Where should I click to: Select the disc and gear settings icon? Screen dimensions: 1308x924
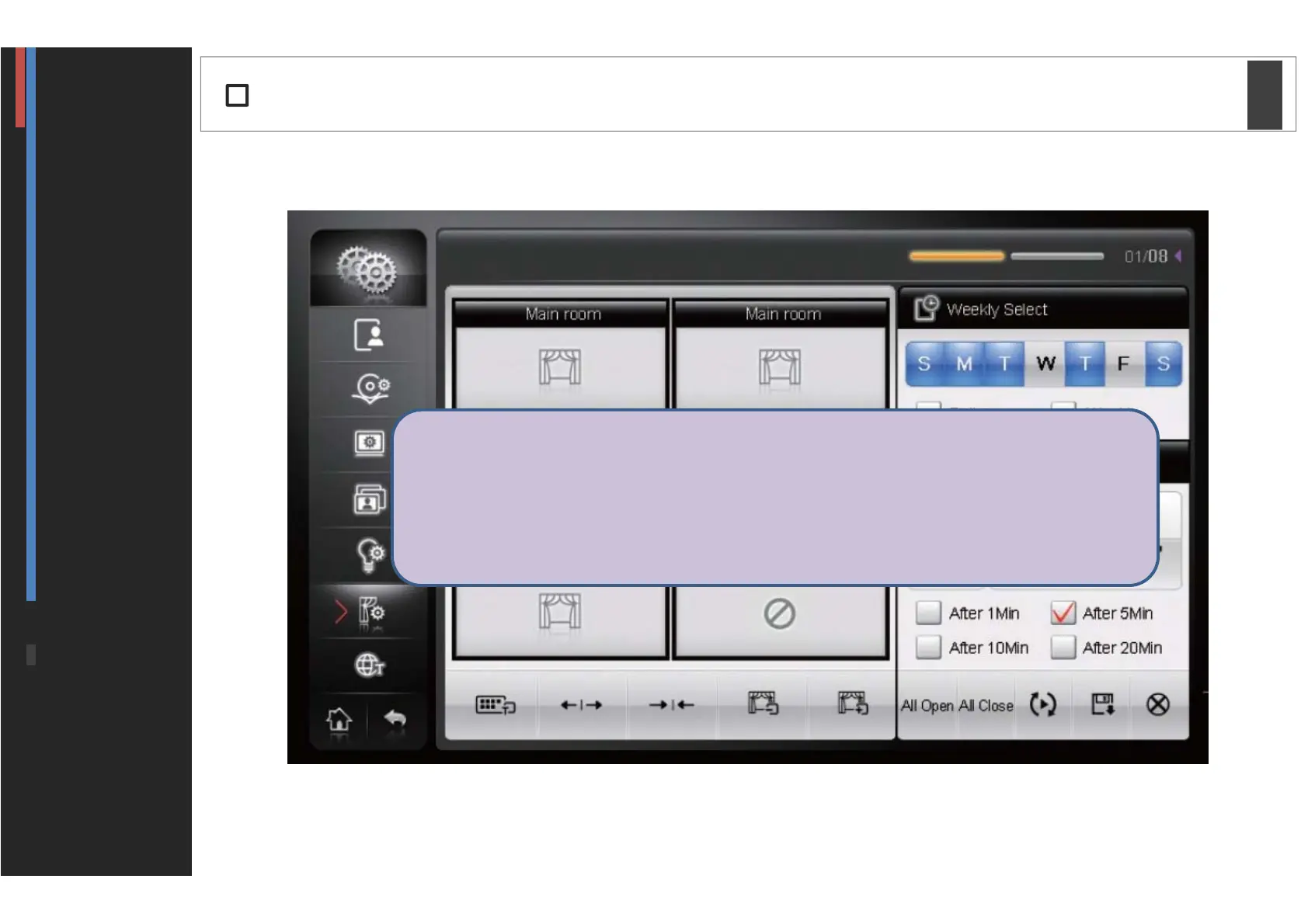coord(370,388)
